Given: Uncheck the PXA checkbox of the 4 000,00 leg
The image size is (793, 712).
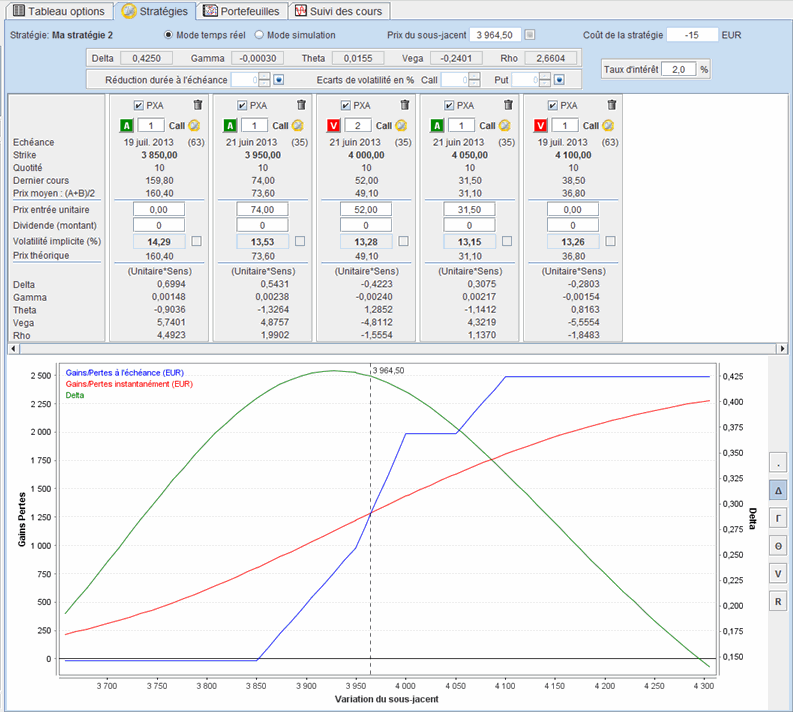Looking at the screenshot, I should (x=347, y=105).
